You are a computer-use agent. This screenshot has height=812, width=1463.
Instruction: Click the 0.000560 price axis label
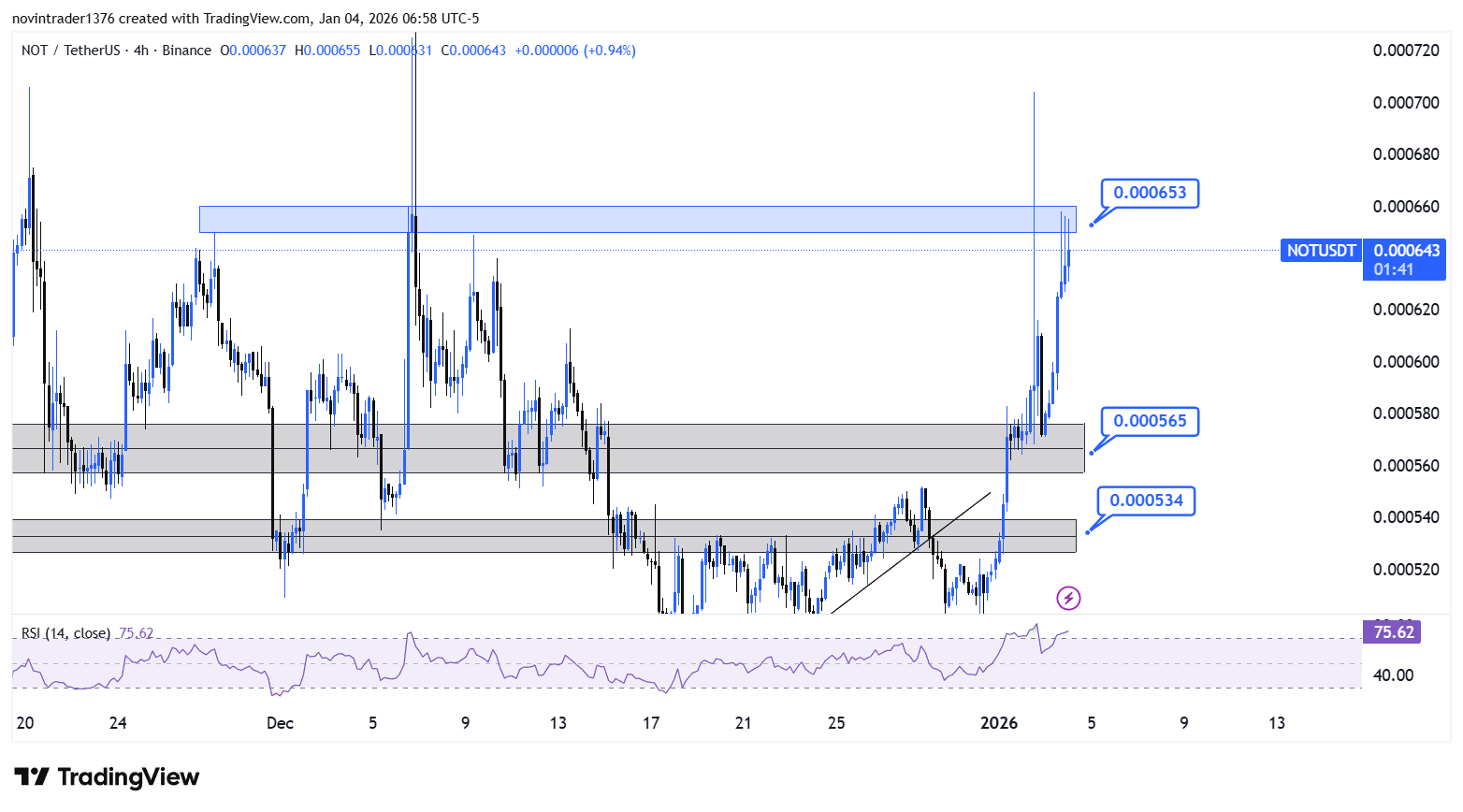click(x=1406, y=466)
